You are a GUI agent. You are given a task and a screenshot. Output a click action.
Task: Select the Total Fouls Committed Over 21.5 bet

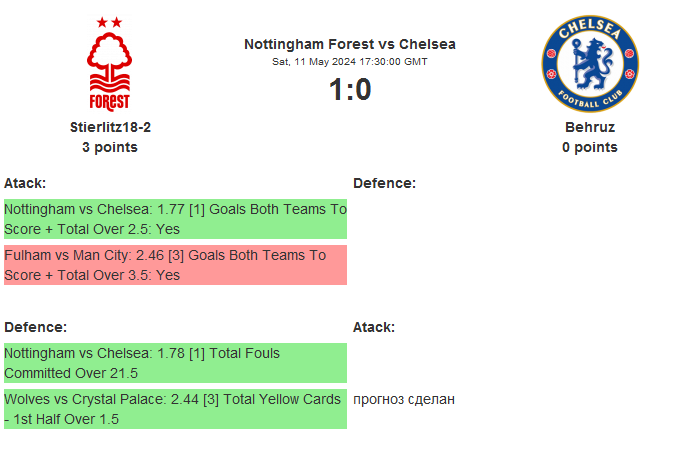click(x=175, y=363)
